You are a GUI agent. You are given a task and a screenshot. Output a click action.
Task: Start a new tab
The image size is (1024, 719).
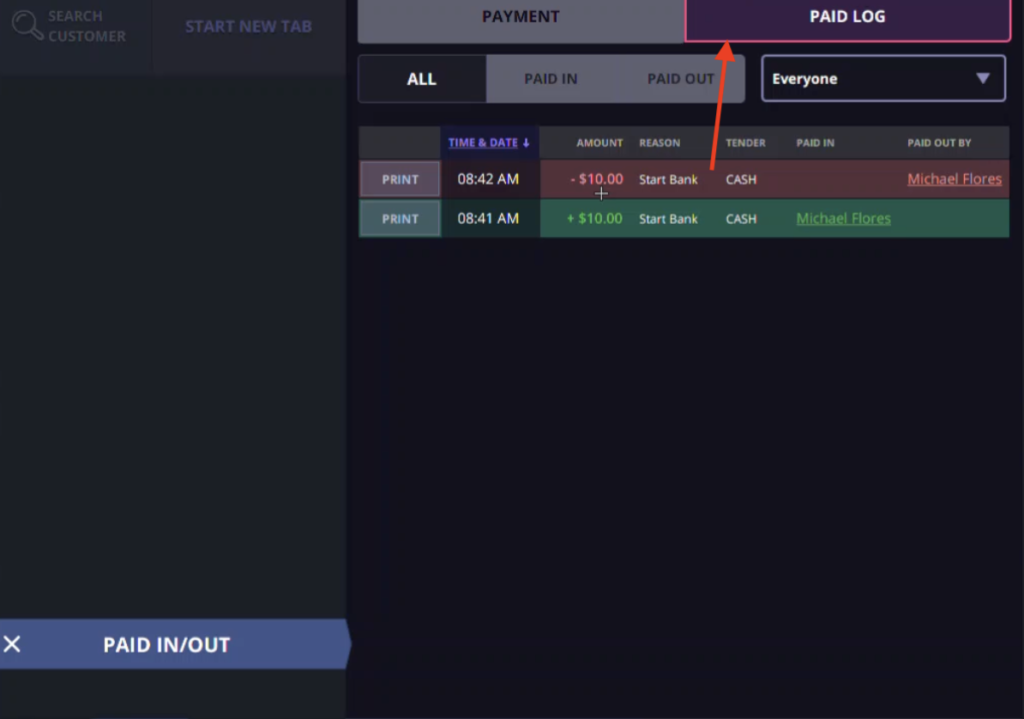[248, 26]
